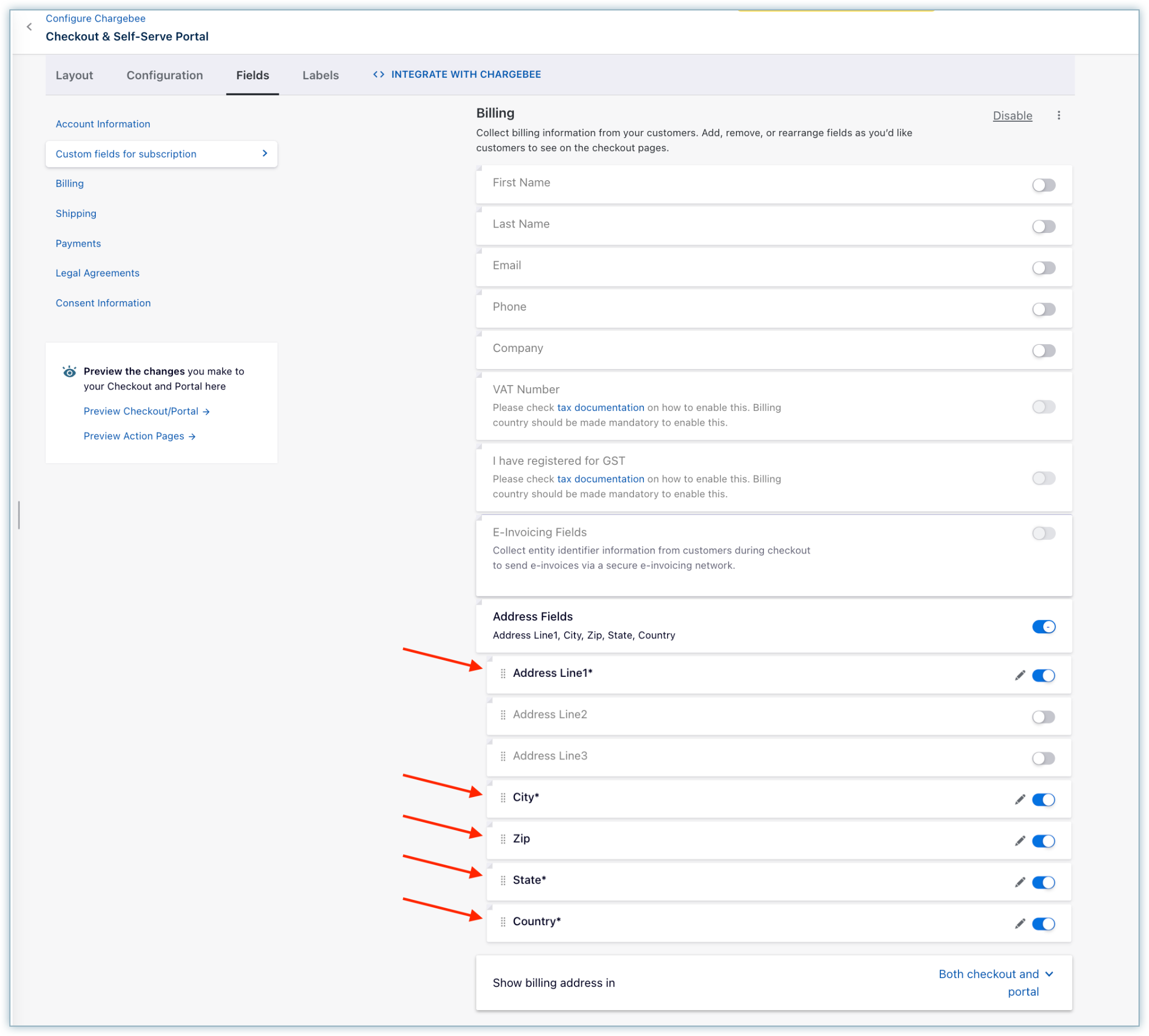Click the edit pencil icon for Address Line1

click(1019, 676)
